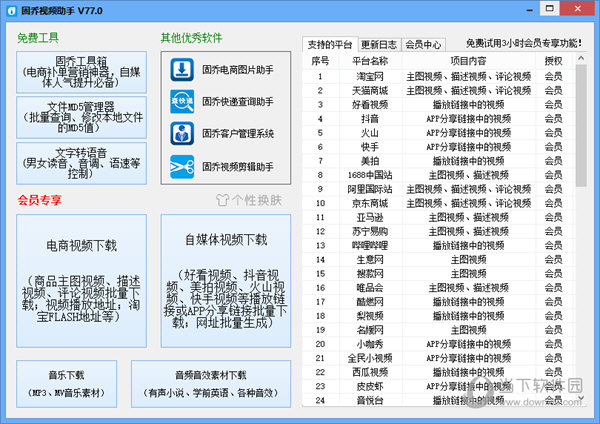The height and width of the screenshot is (424, 600).
Task: Select the 音悦台 row
Action: point(439,400)
